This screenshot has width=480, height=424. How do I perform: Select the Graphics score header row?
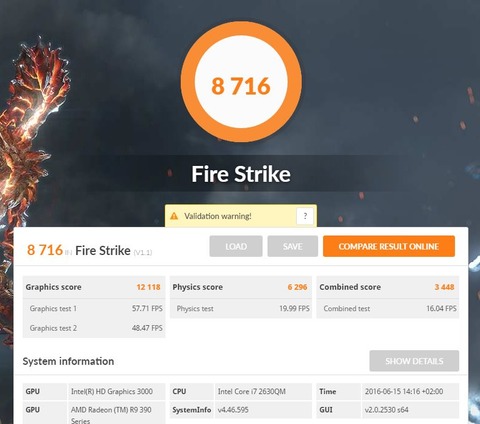(94, 287)
